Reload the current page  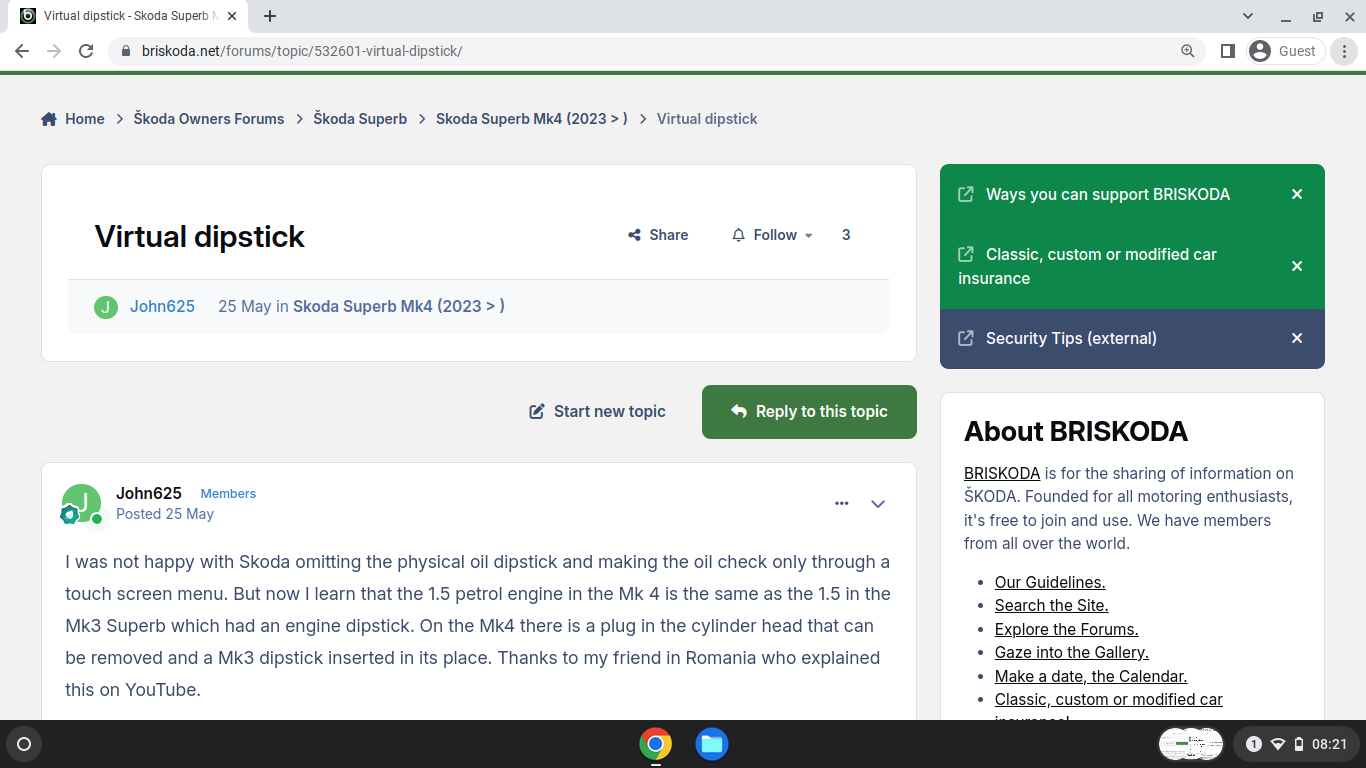(x=86, y=51)
